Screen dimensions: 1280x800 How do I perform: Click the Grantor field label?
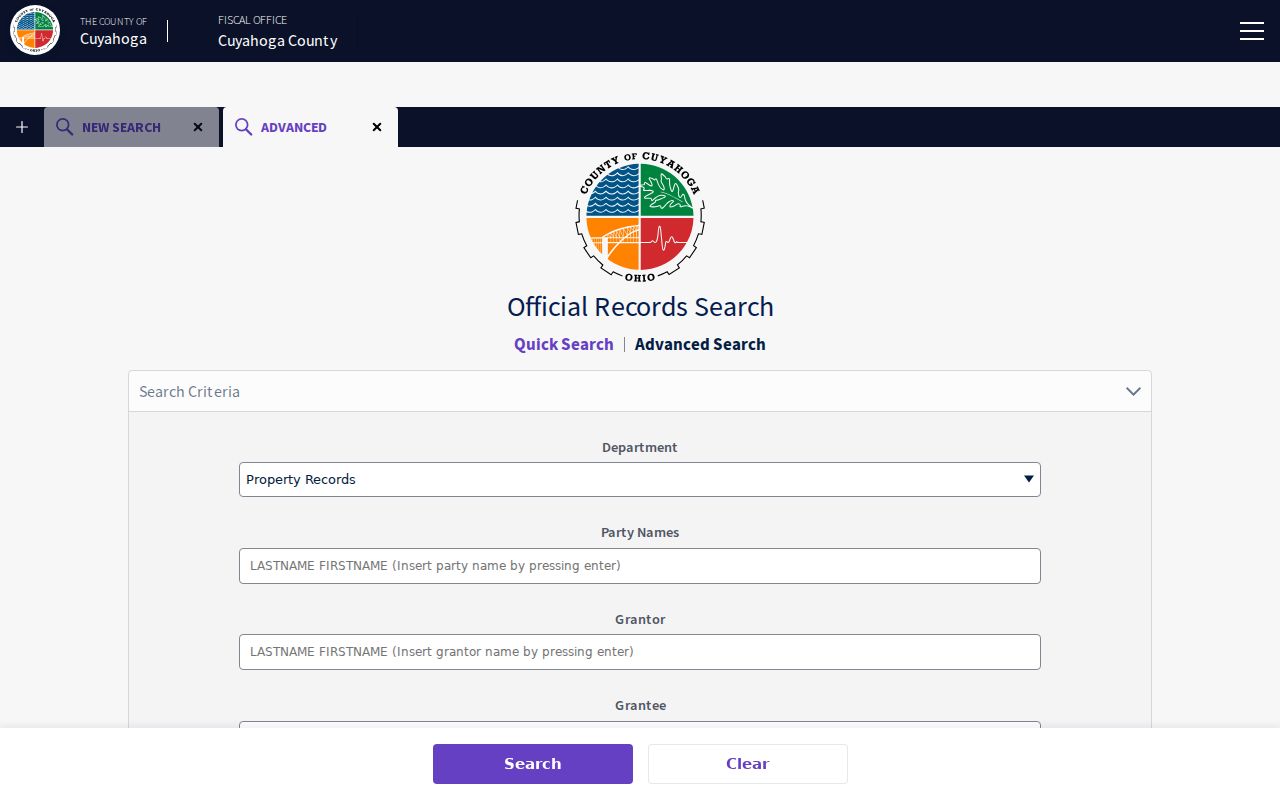640,619
